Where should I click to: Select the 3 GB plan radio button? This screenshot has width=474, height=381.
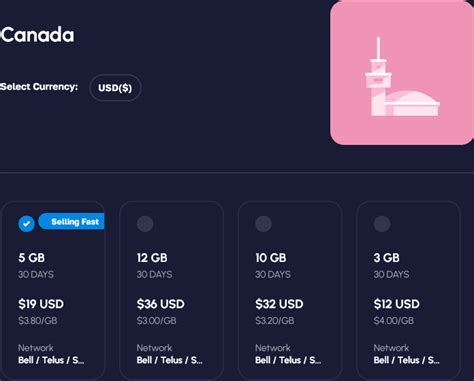coord(382,224)
